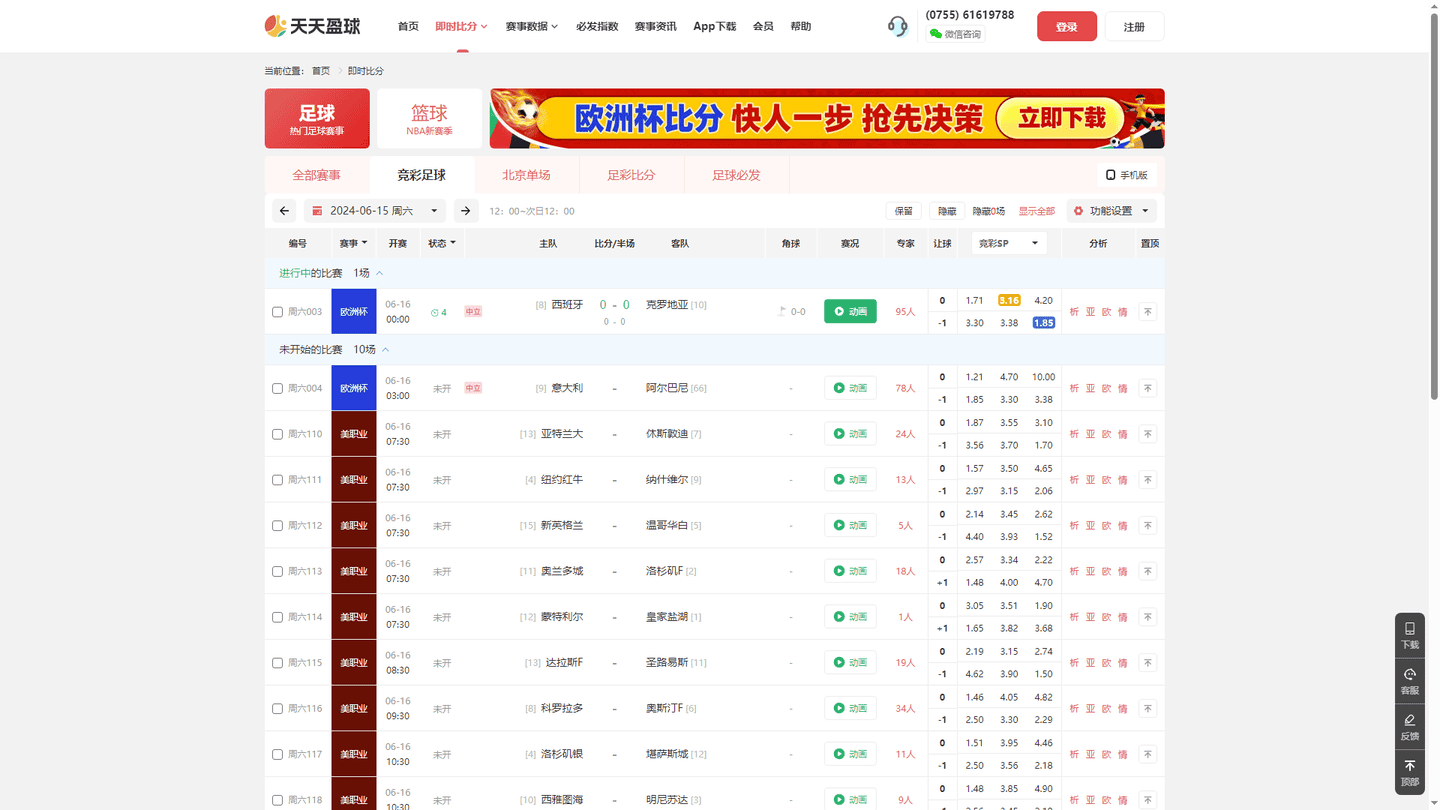Switch to 北京单场 tab
This screenshot has width=1440, height=810.
(527, 175)
